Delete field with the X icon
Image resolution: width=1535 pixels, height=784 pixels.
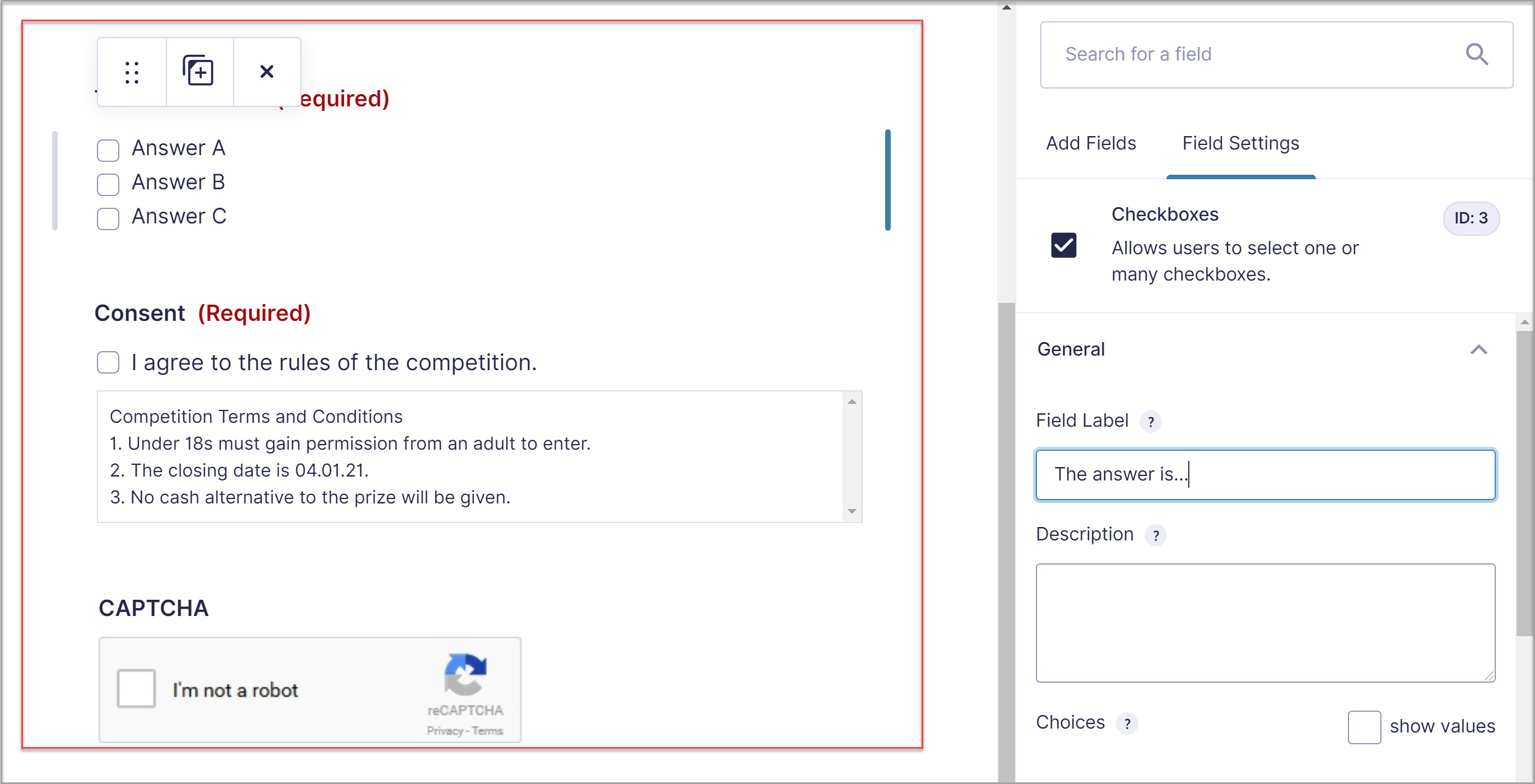267,72
